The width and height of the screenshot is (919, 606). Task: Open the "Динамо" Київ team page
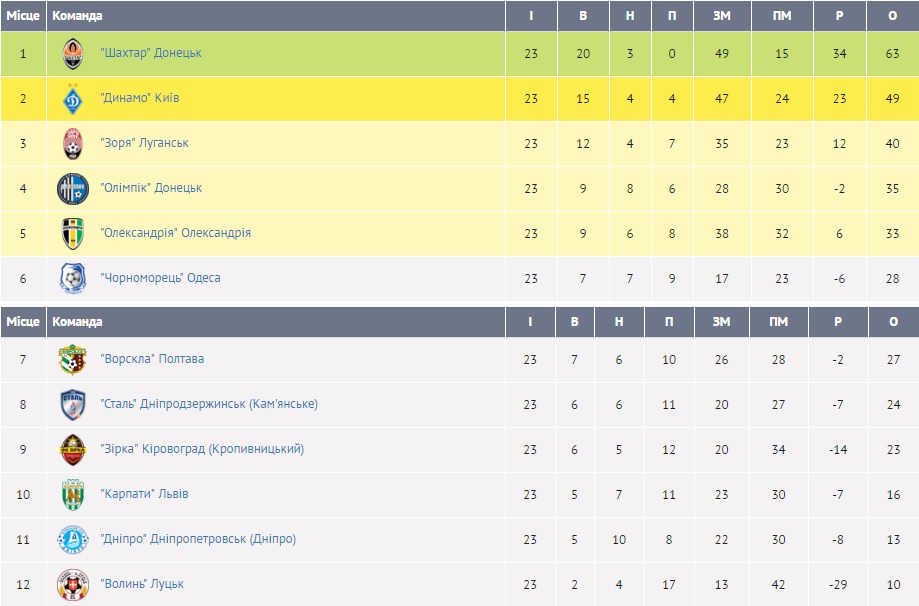[x=140, y=98]
